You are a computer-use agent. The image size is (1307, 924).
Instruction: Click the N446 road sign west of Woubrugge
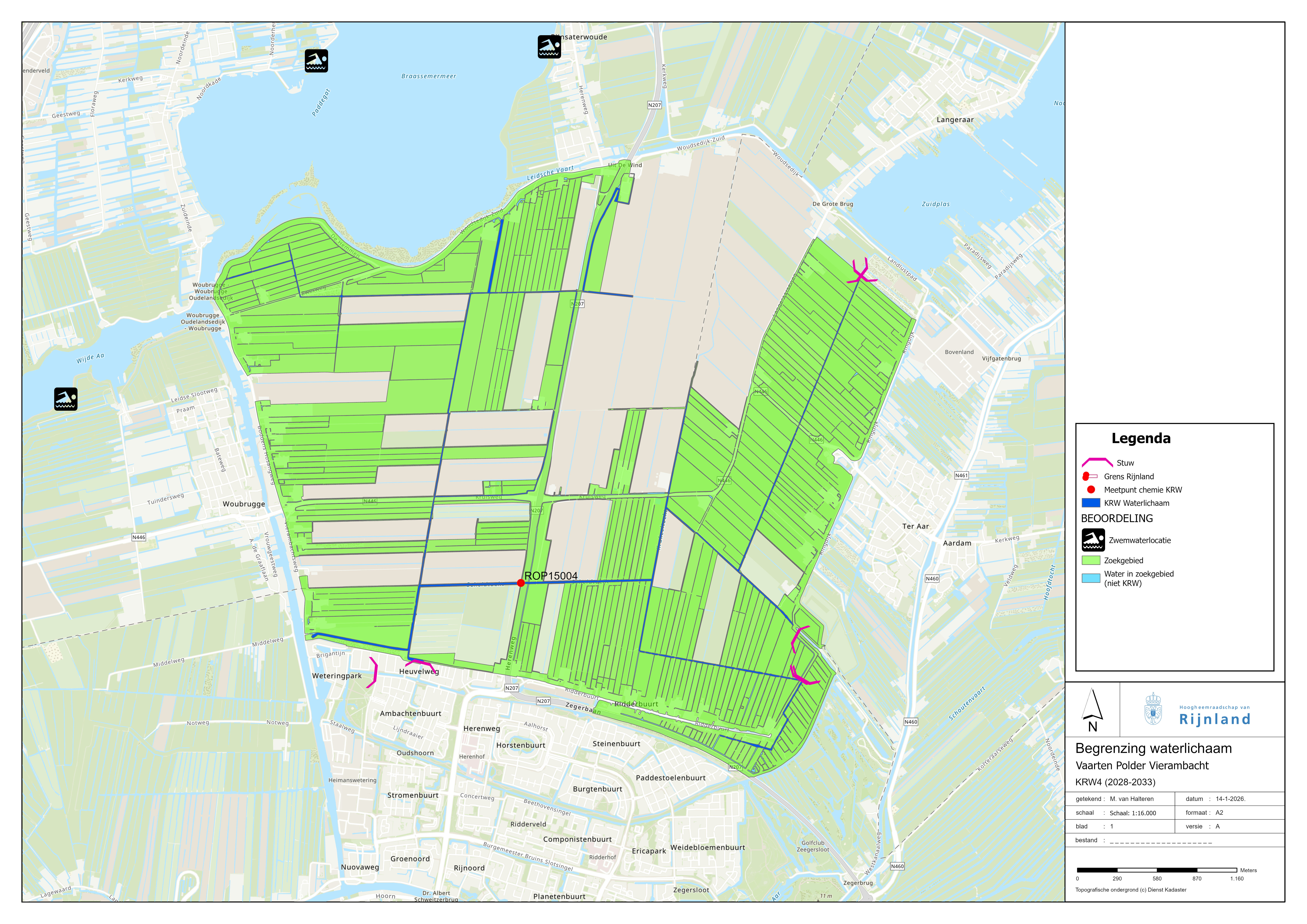pos(139,537)
